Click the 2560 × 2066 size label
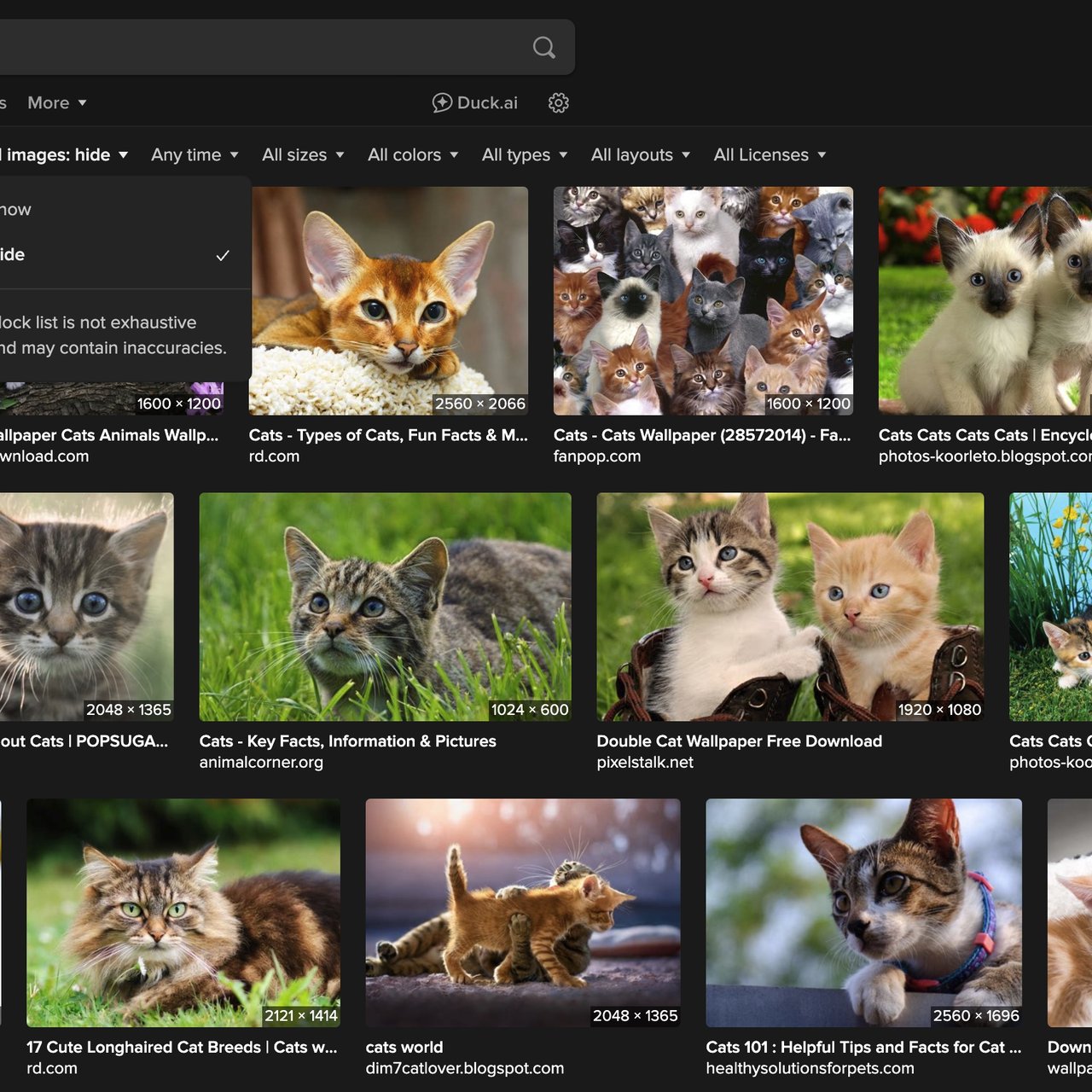This screenshot has width=1092, height=1092. 480,404
